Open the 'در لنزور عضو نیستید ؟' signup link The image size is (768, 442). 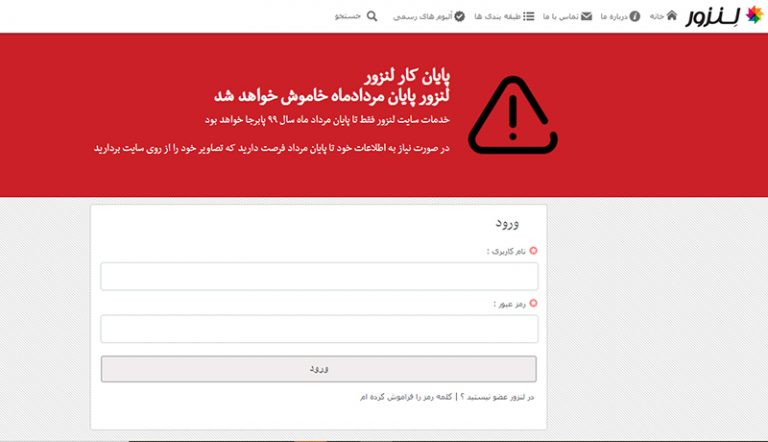(x=497, y=397)
